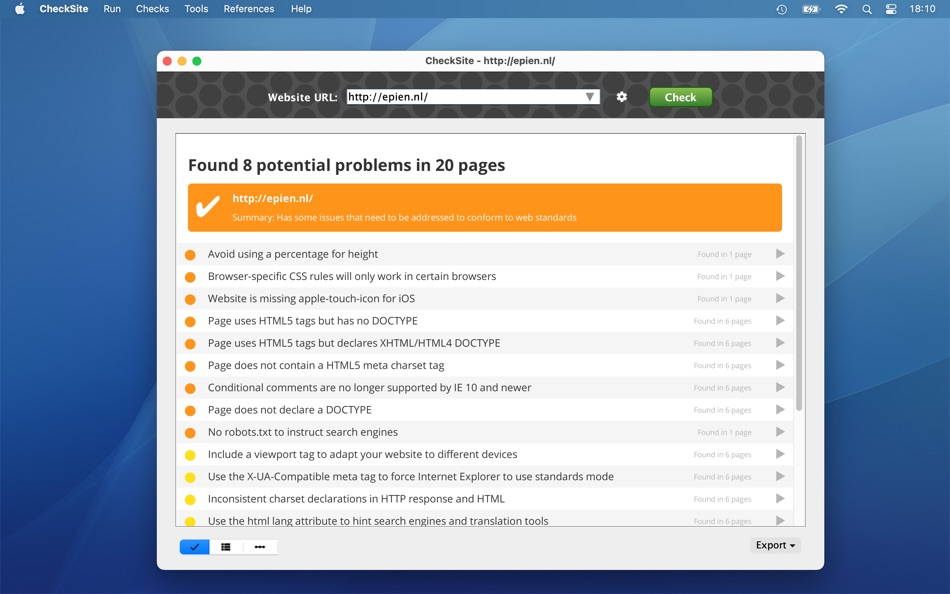
Task: Expand 'Page does not declare a DOCTYPE' arrow
Action: tap(780, 410)
